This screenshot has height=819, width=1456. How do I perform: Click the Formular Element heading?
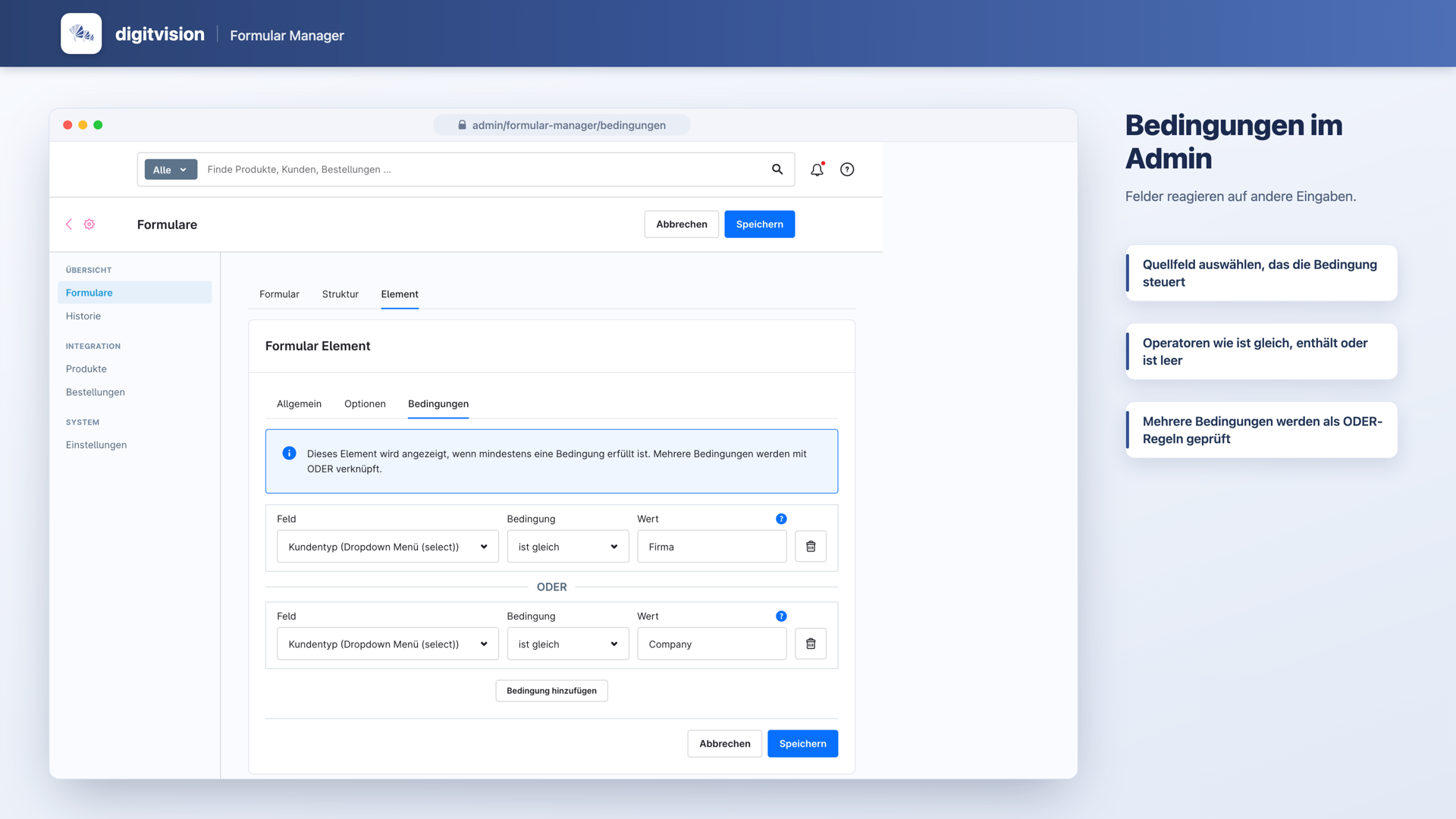pyautogui.click(x=318, y=346)
